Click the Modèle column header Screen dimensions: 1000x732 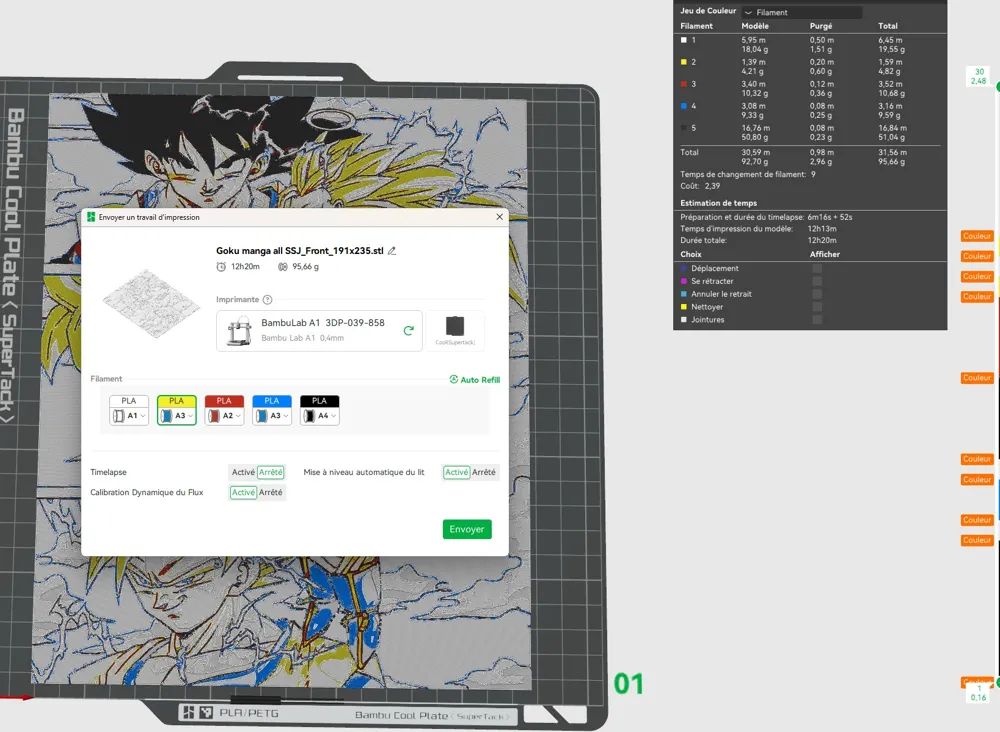coord(755,26)
